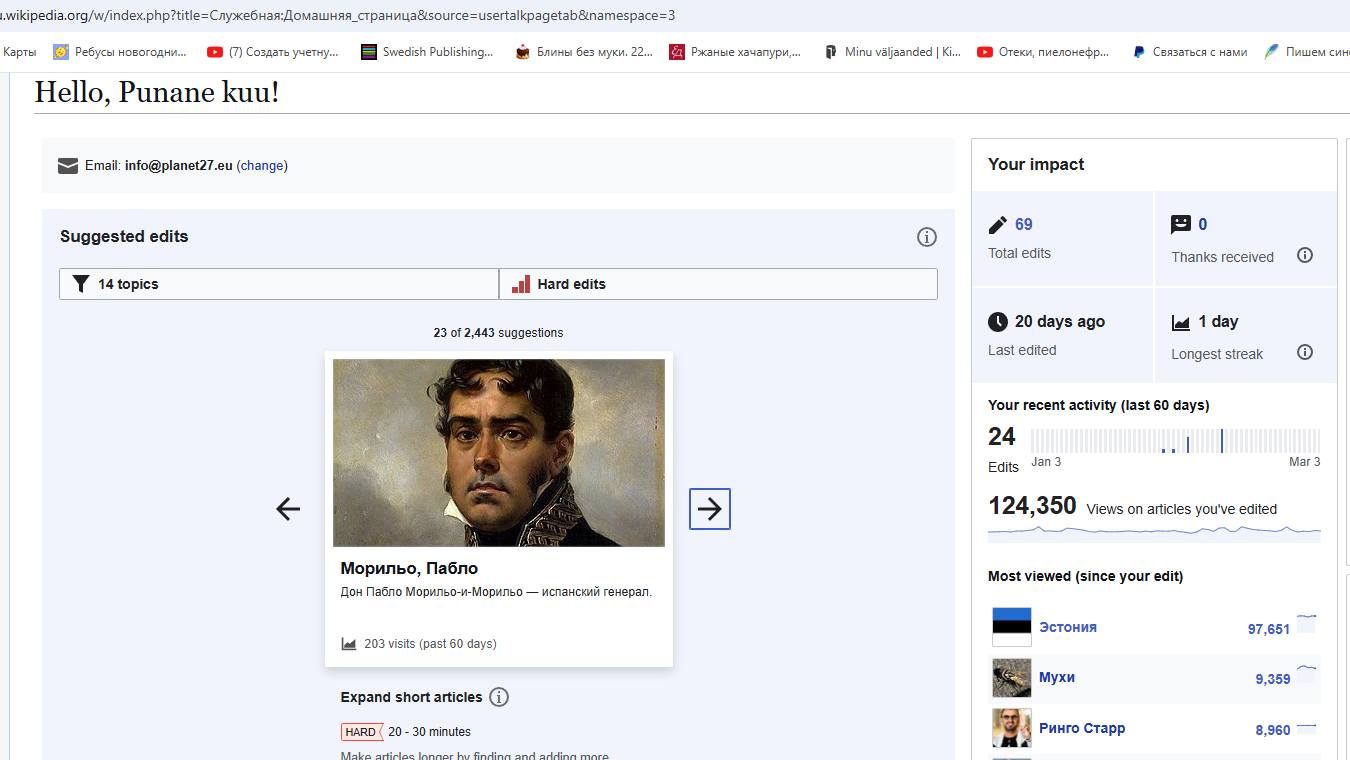1350x760 pixels.
Task: Click the 69 total edits number
Action: click(1023, 224)
